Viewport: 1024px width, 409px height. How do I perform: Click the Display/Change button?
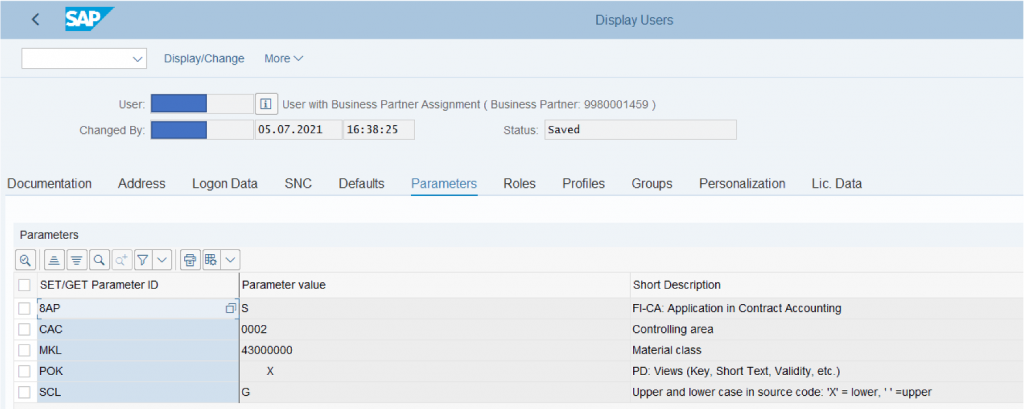point(204,59)
